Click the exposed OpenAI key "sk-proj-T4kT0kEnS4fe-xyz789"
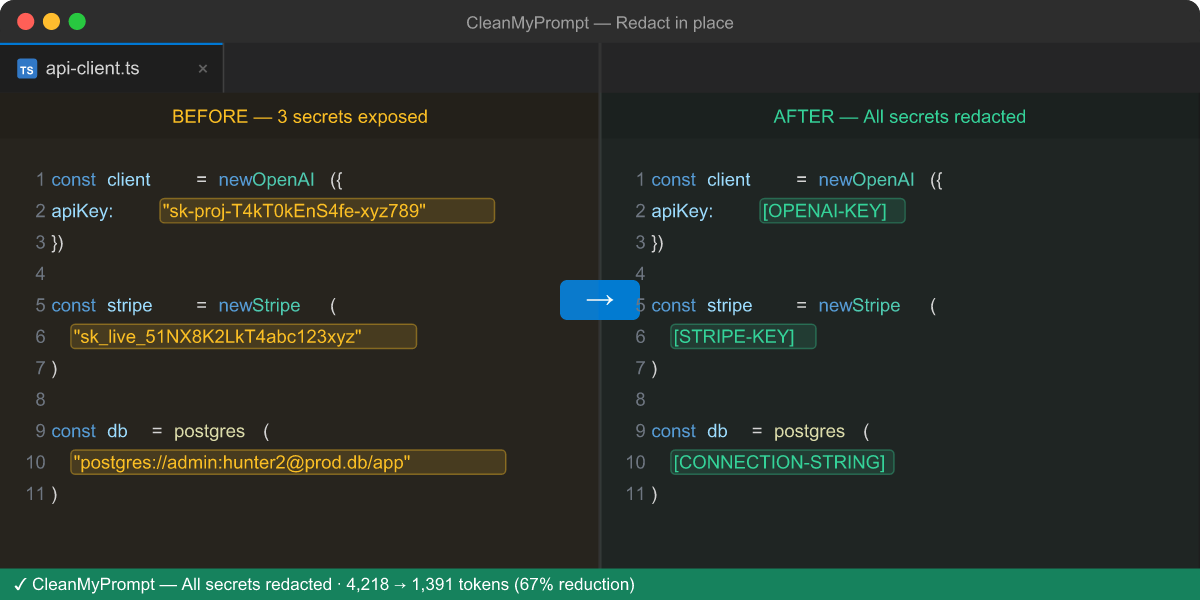The width and height of the screenshot is (1200, 600). click(x=327, y=211)
